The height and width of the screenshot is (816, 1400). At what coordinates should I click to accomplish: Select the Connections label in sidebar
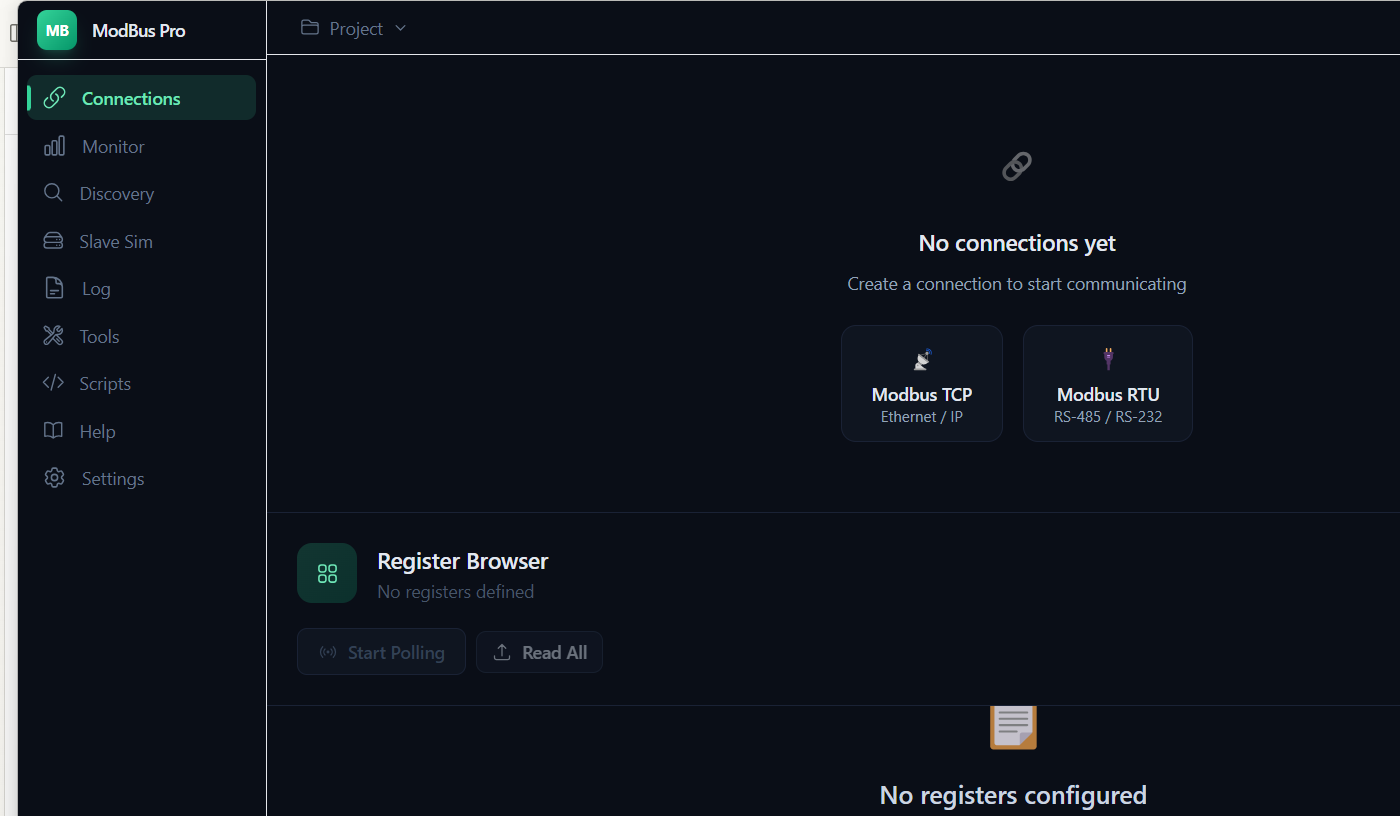[131, 99]
